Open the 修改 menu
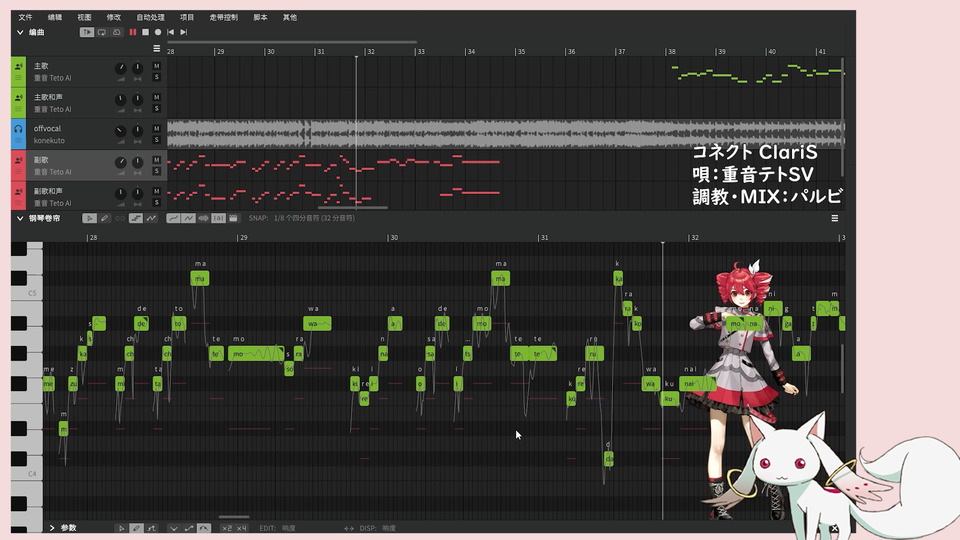This screenshot has height=540, width=960. pyautogui.click(x=114, y=17)
